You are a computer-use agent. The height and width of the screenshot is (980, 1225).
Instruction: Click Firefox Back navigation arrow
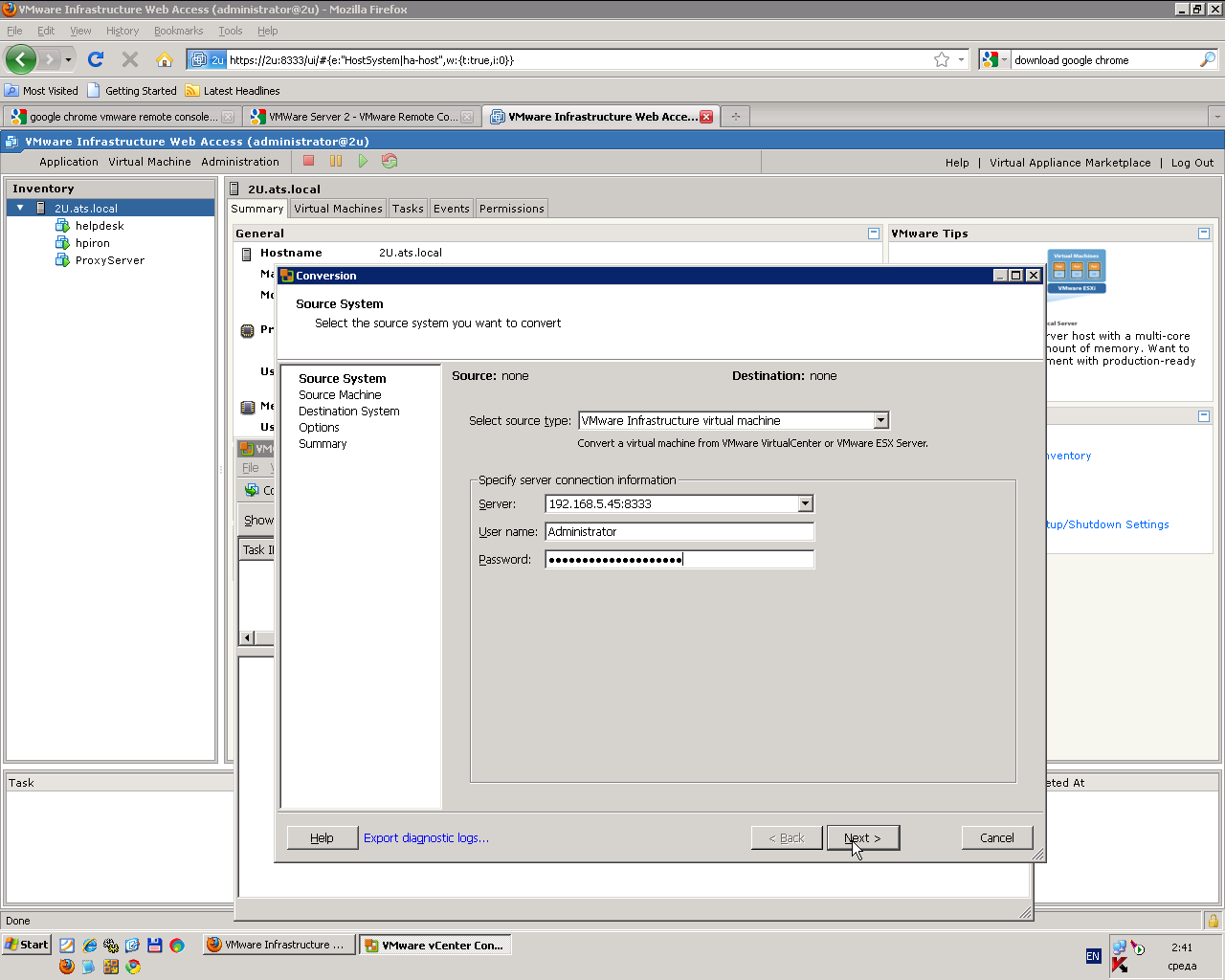[x=21, y=59]
